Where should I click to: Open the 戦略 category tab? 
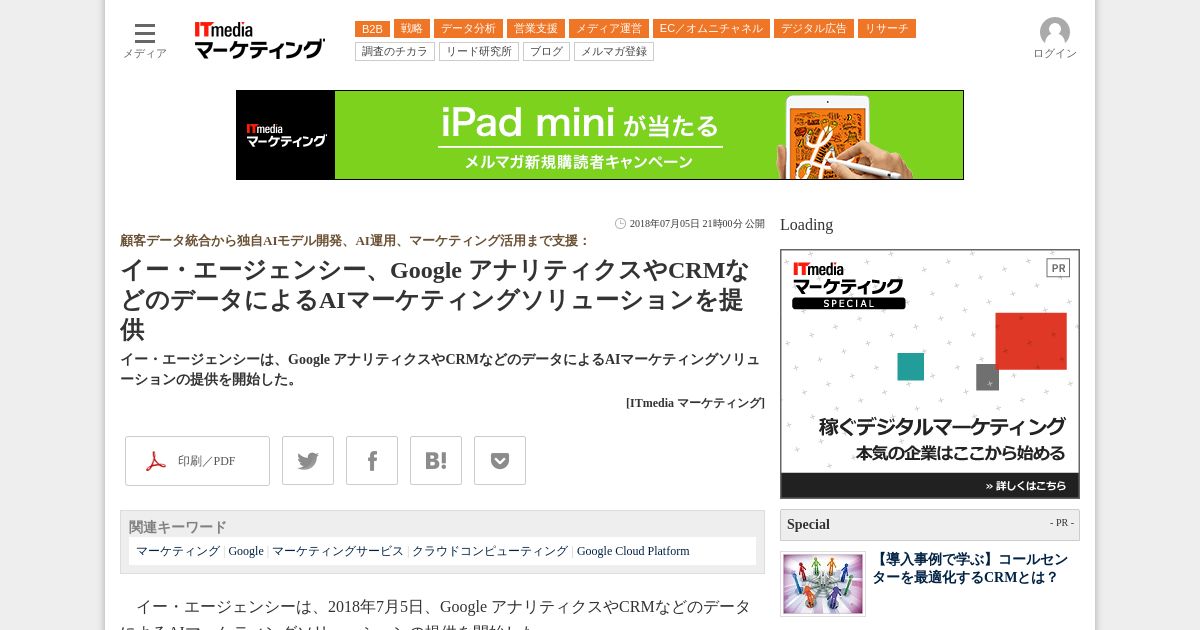[x=412, y=29]
